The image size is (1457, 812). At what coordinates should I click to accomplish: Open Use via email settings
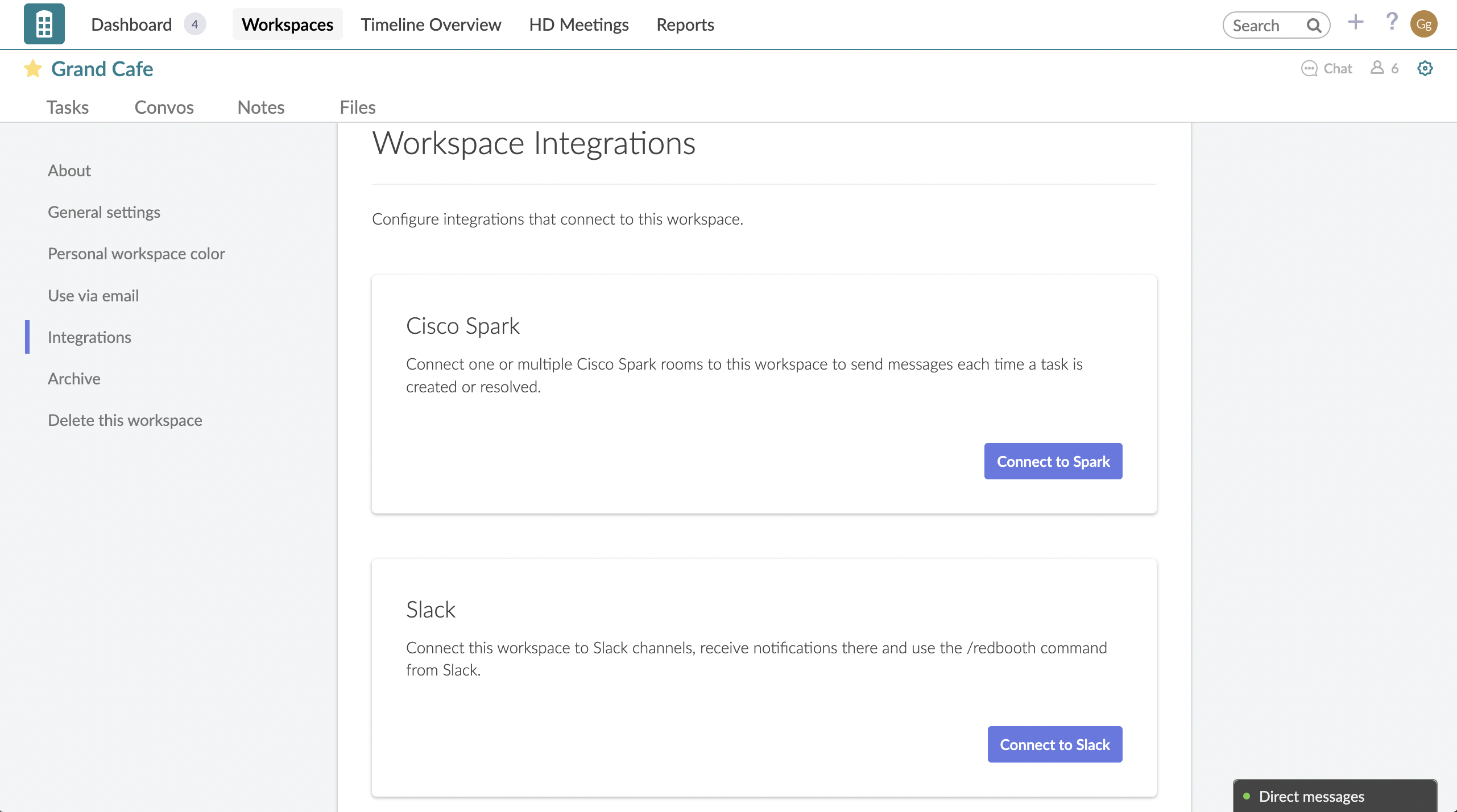coord(93,296)
